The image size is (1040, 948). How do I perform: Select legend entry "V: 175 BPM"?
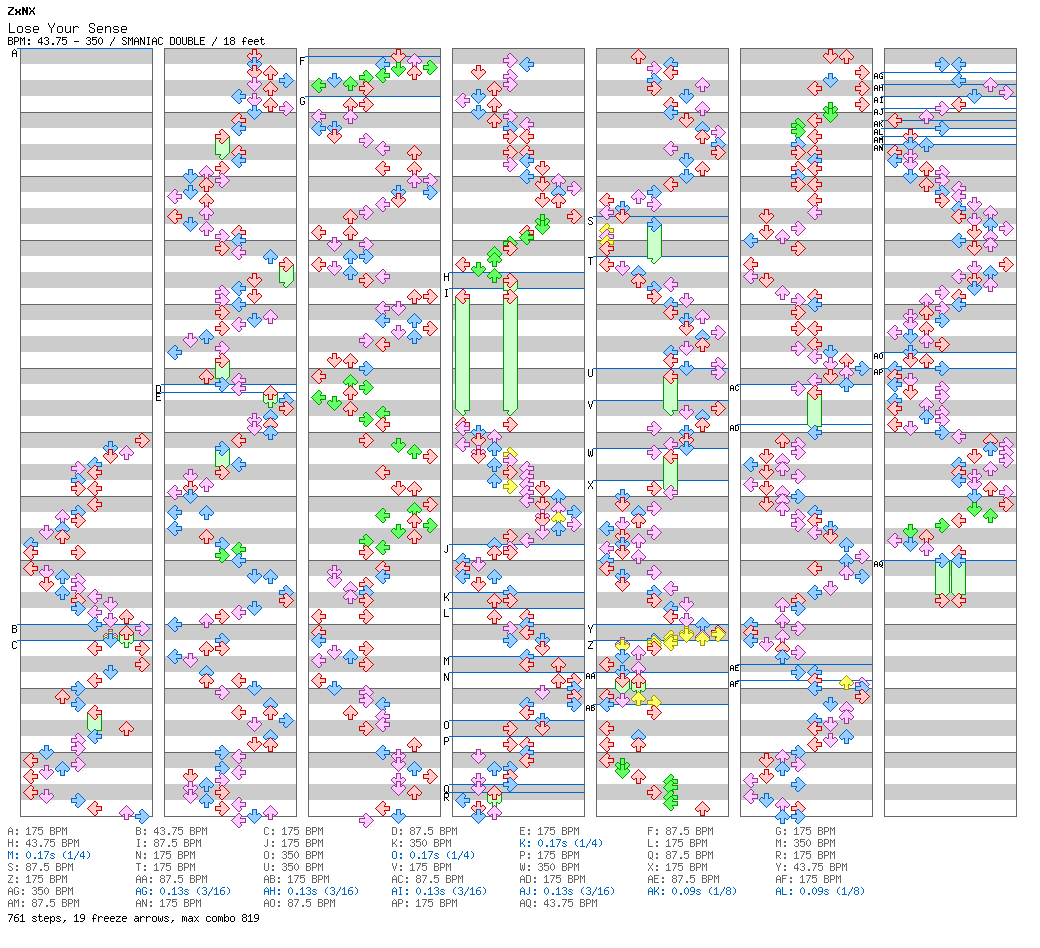pos(421,867)
